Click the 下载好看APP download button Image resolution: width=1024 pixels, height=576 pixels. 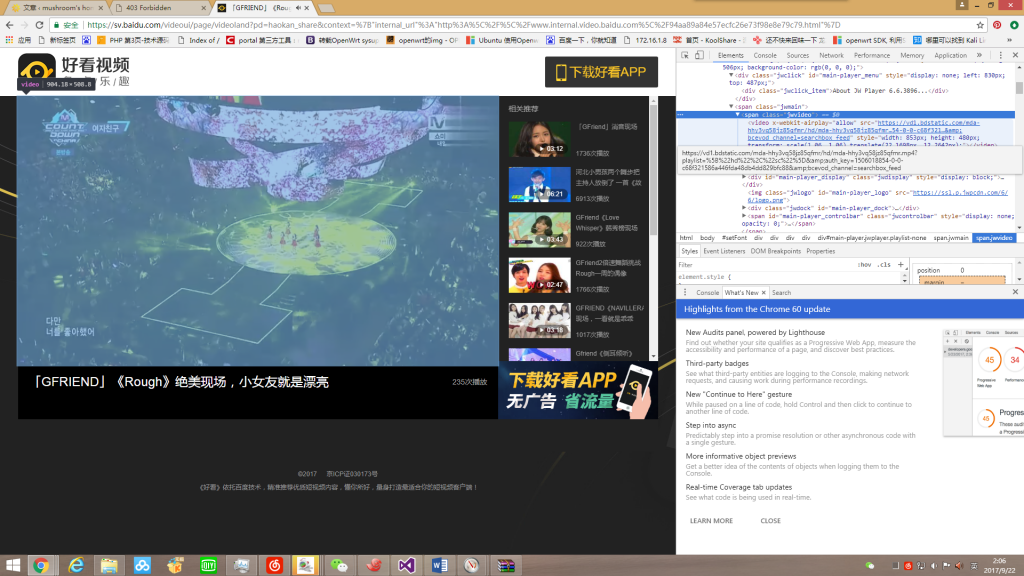click(x=601, y=72)
